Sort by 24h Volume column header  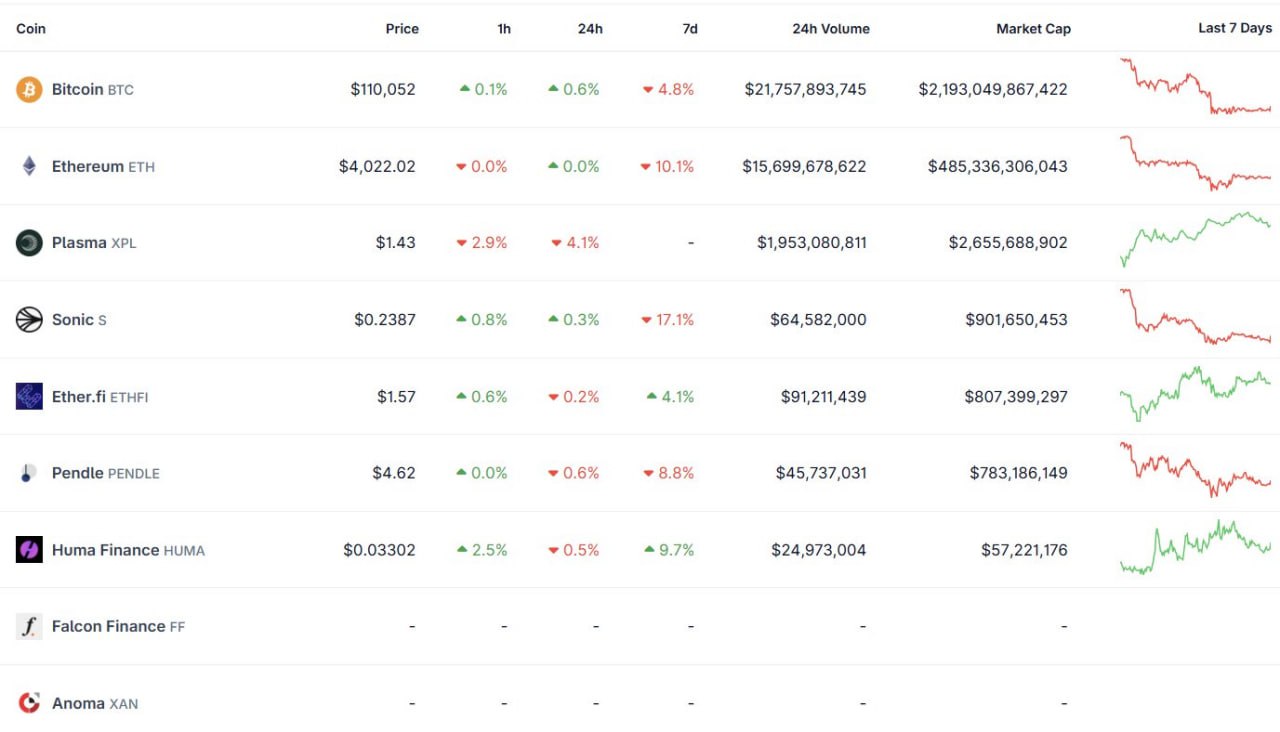[x=830, y=29]
